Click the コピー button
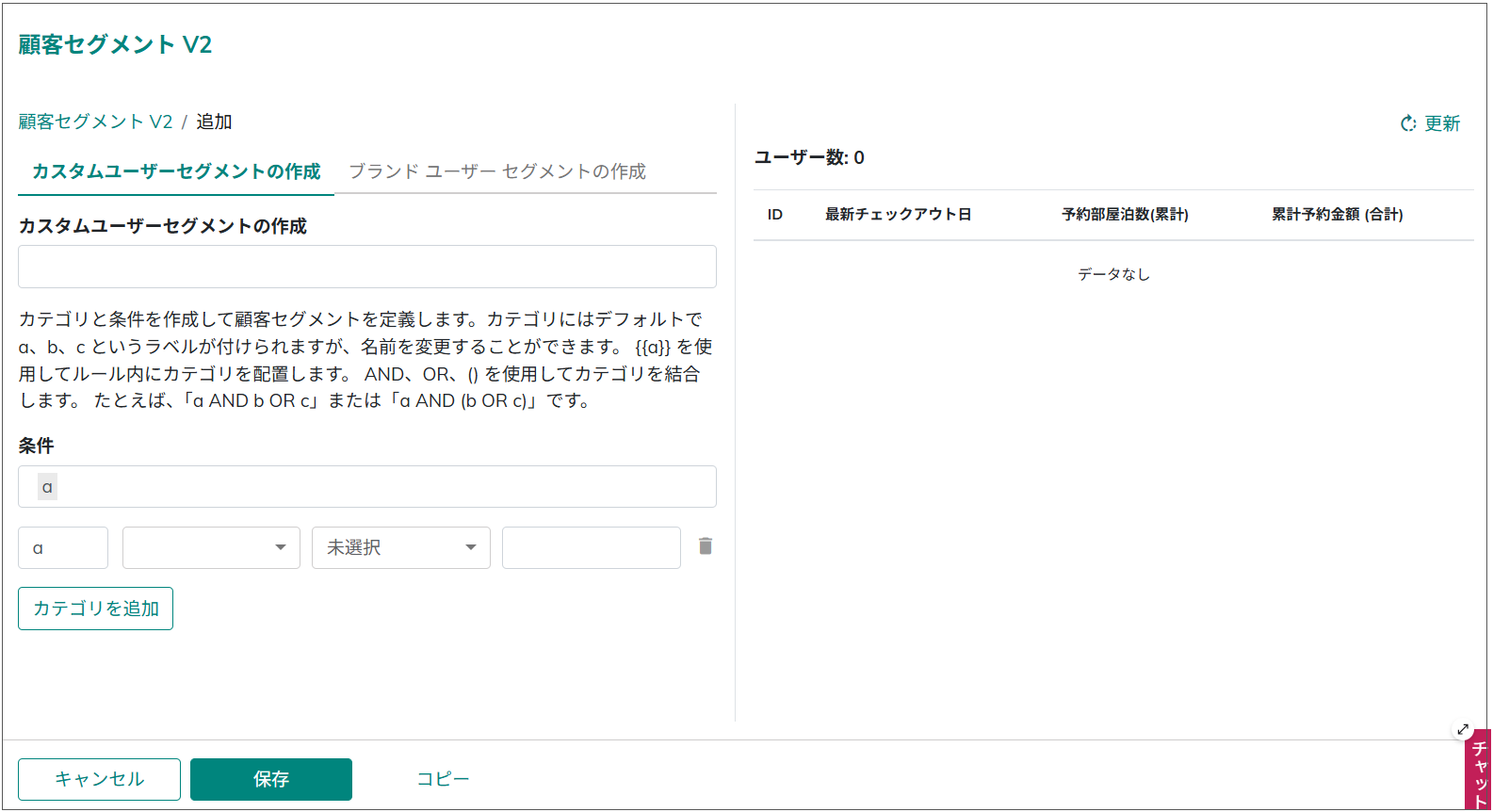The image size is (1493, 812). click(443, 779)
